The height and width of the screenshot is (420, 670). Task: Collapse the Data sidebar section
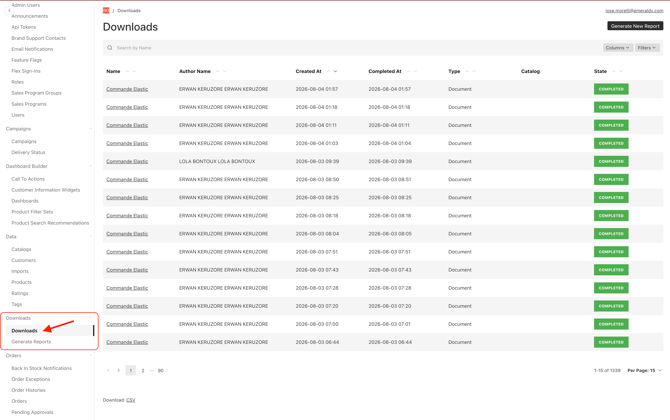tap(90, 237)
